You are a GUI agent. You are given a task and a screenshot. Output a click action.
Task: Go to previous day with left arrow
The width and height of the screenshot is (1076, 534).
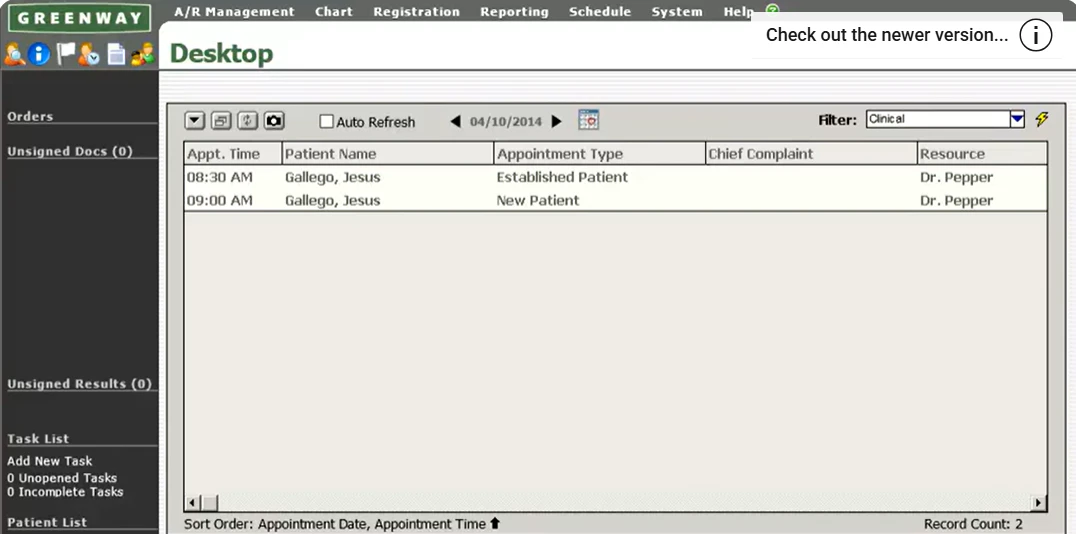click(456, 121)
